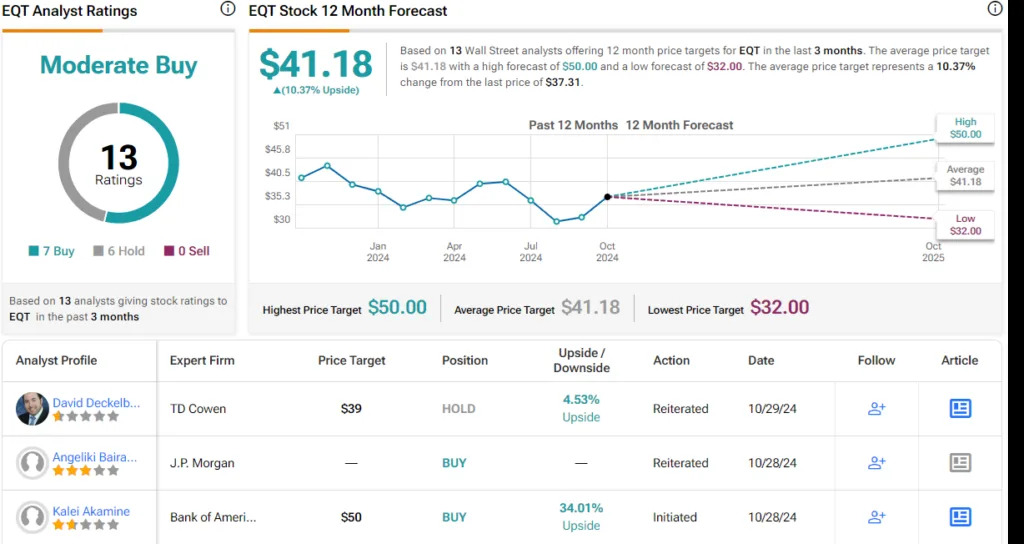The image size is (1024, 544).
Task: Open Kalei Akamine's profile link
Action: [91, 511]
